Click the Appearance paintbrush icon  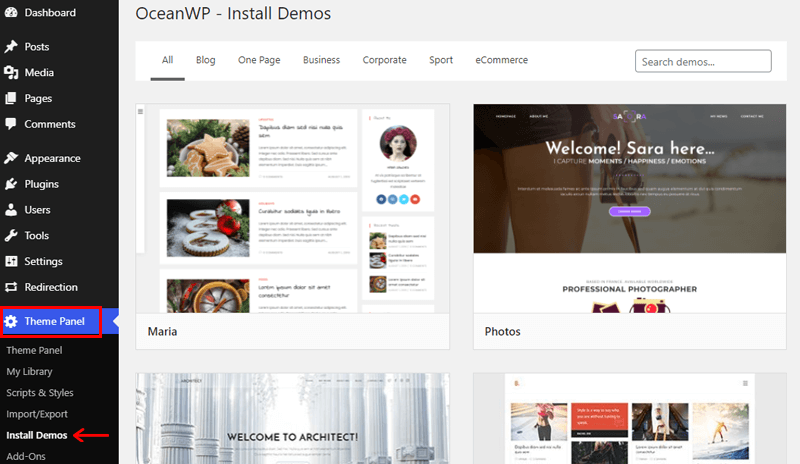coord(11,158)
